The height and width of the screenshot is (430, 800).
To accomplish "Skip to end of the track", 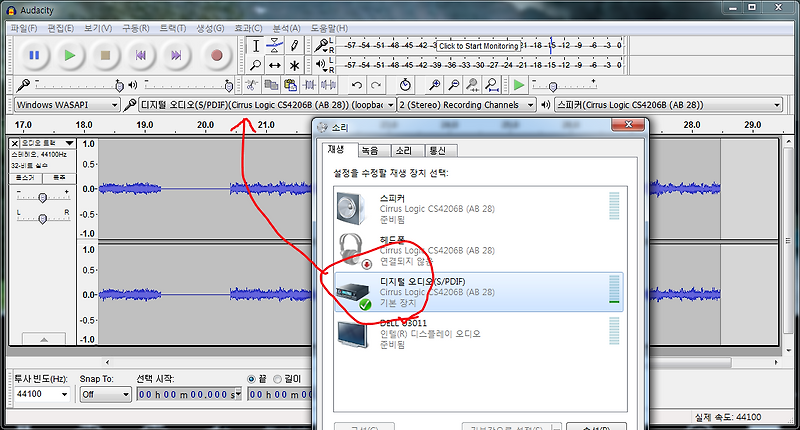I will click(176, 55).
